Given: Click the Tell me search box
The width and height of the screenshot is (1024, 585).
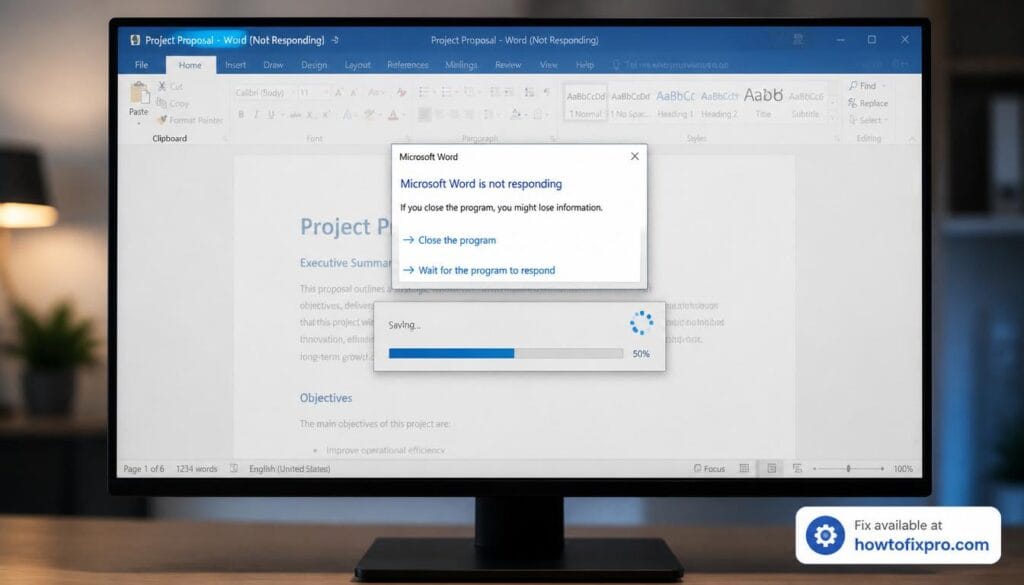Looking at the screenshot, I should pos(669,65).
